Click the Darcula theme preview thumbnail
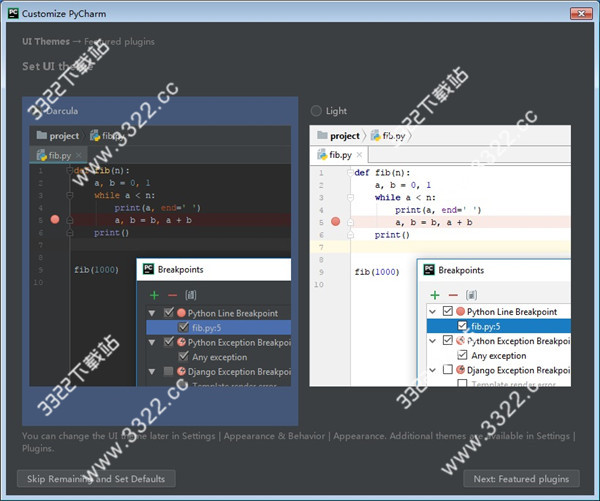Screen dimensions: 600x501 coord(160,256)
